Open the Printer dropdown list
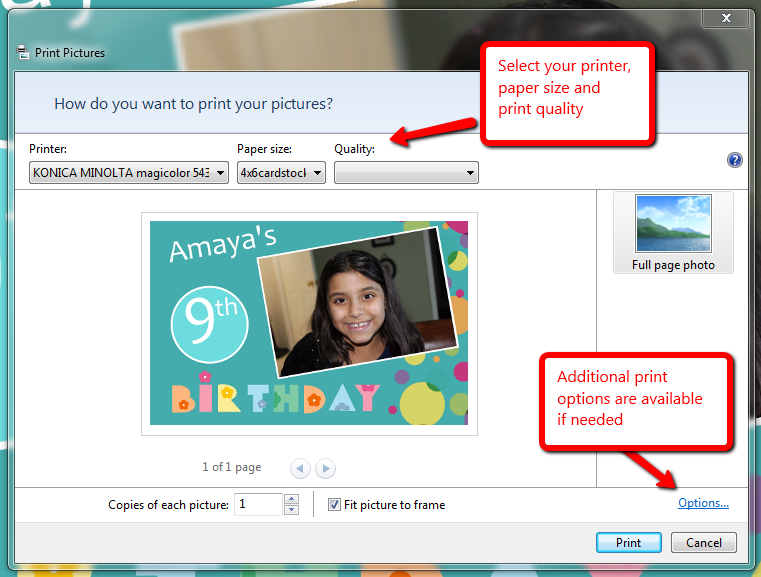The width and height of the screenshot is (761, 577). pos(129,173)
